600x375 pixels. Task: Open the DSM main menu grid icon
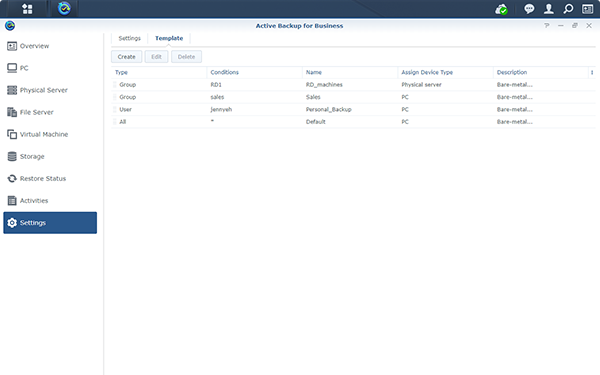coord(27,9)
